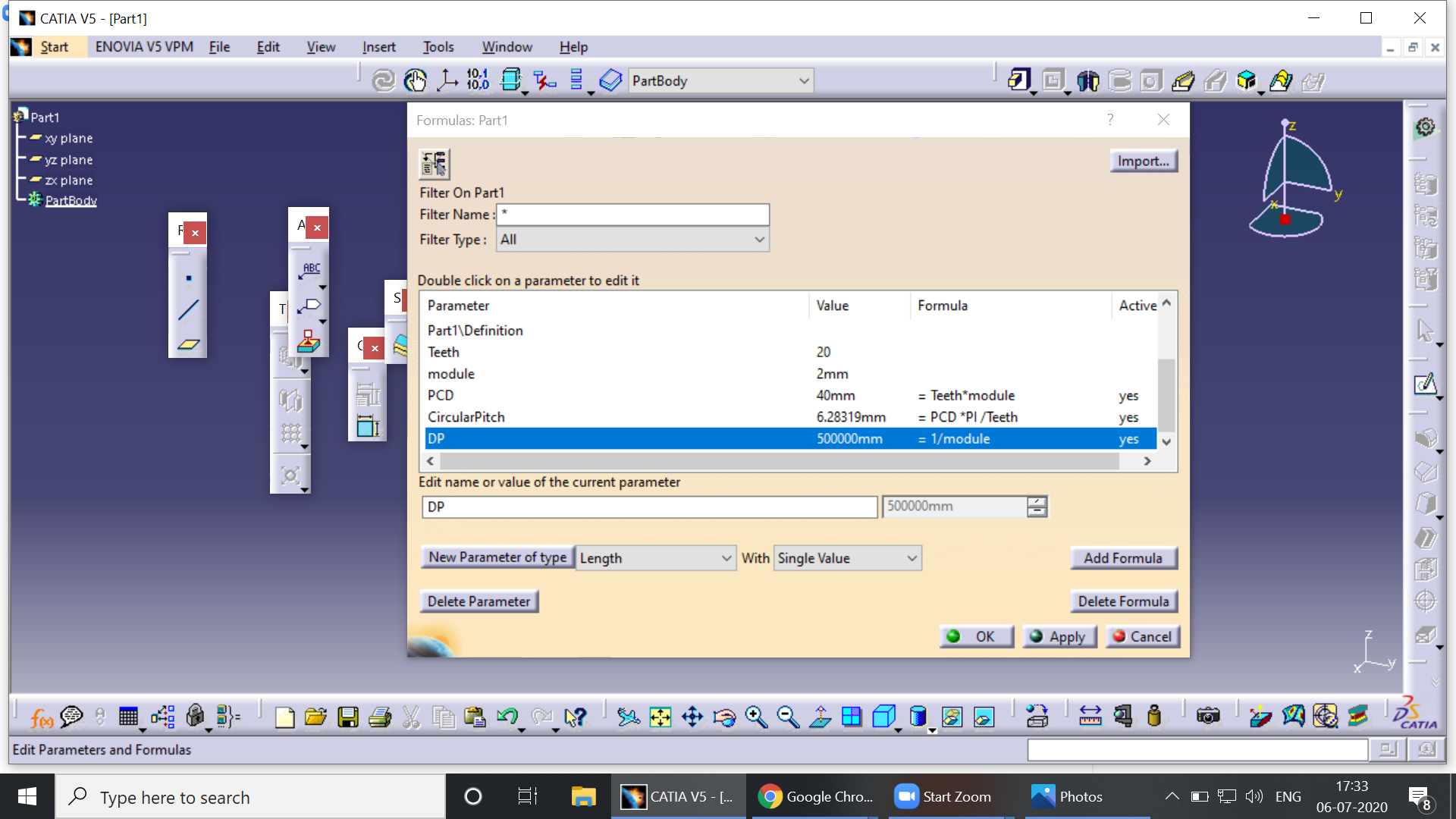Screen dimensions: 1456x819
Task: Click the value spinner for DP
Action: 1037,507
